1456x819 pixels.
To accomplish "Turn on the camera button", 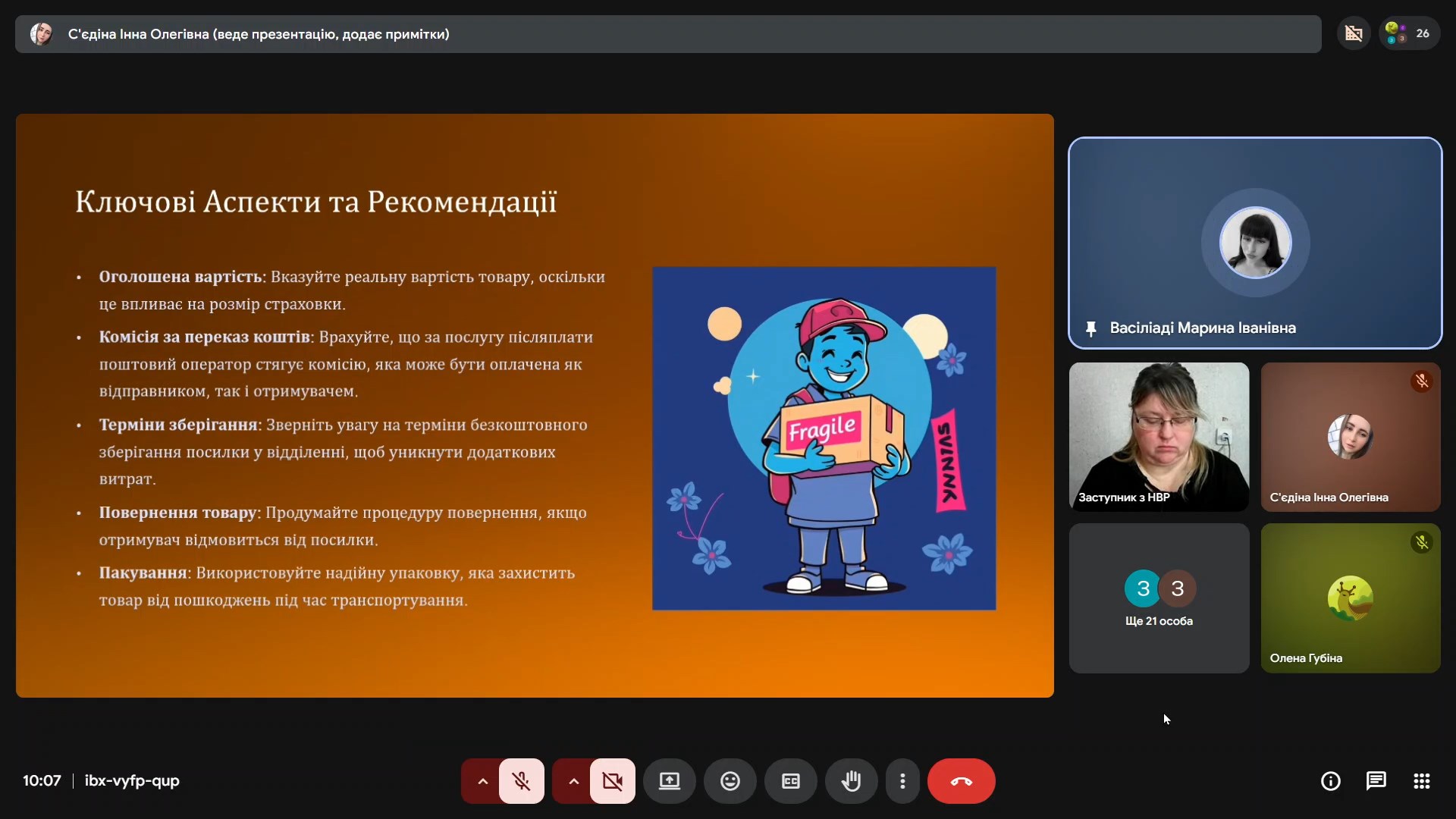I will (612, 781).
